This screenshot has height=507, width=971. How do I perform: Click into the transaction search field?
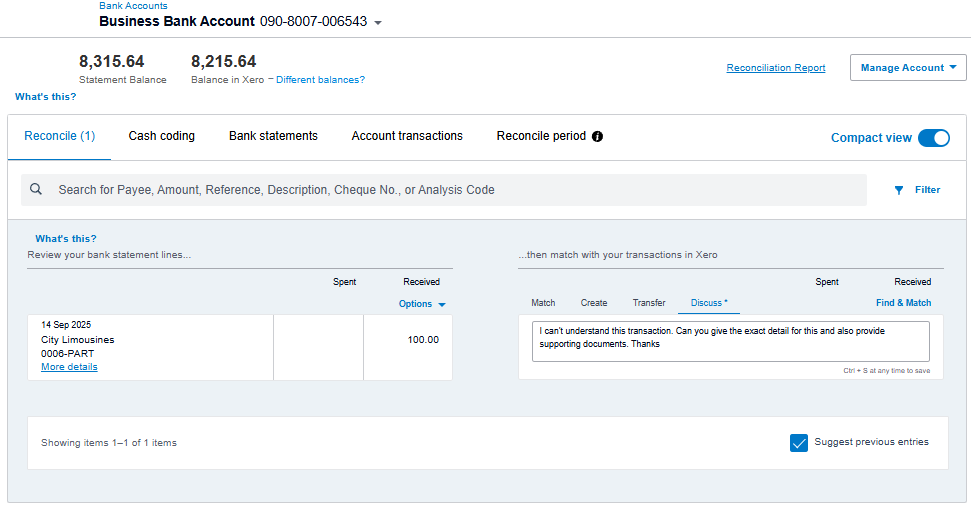click(x=450, y=190)
